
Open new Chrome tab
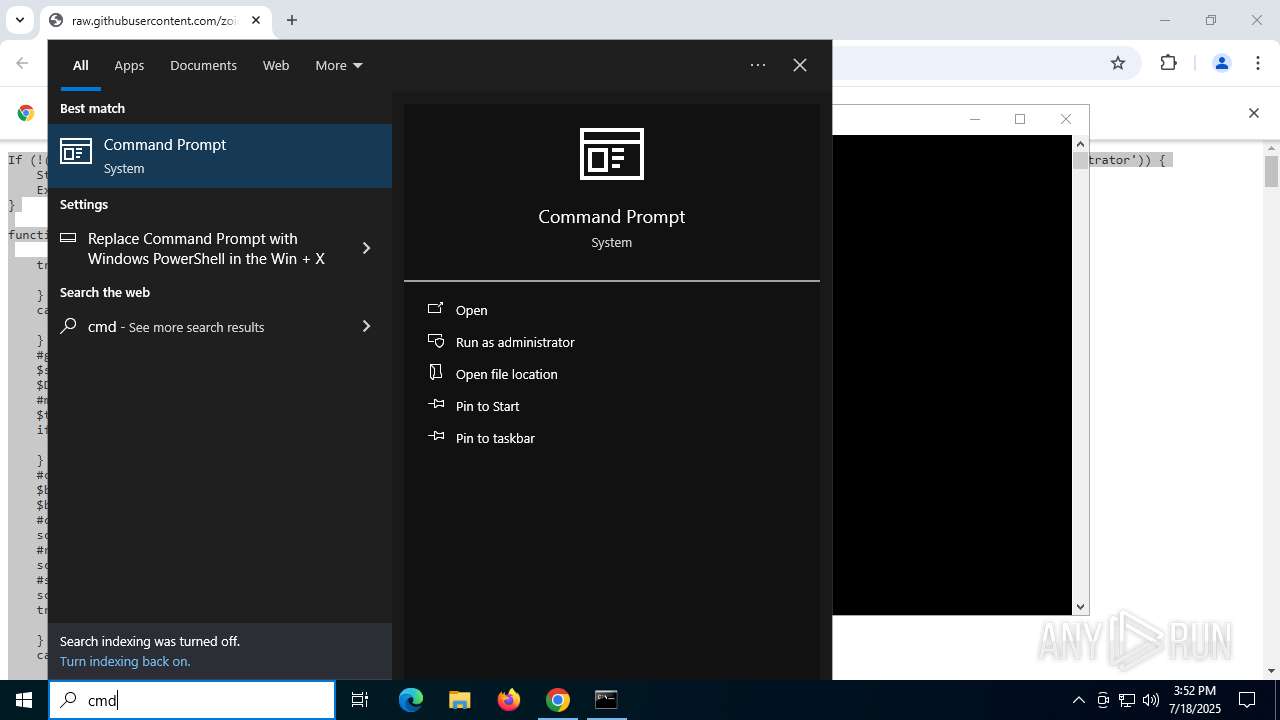pos(292,20)
